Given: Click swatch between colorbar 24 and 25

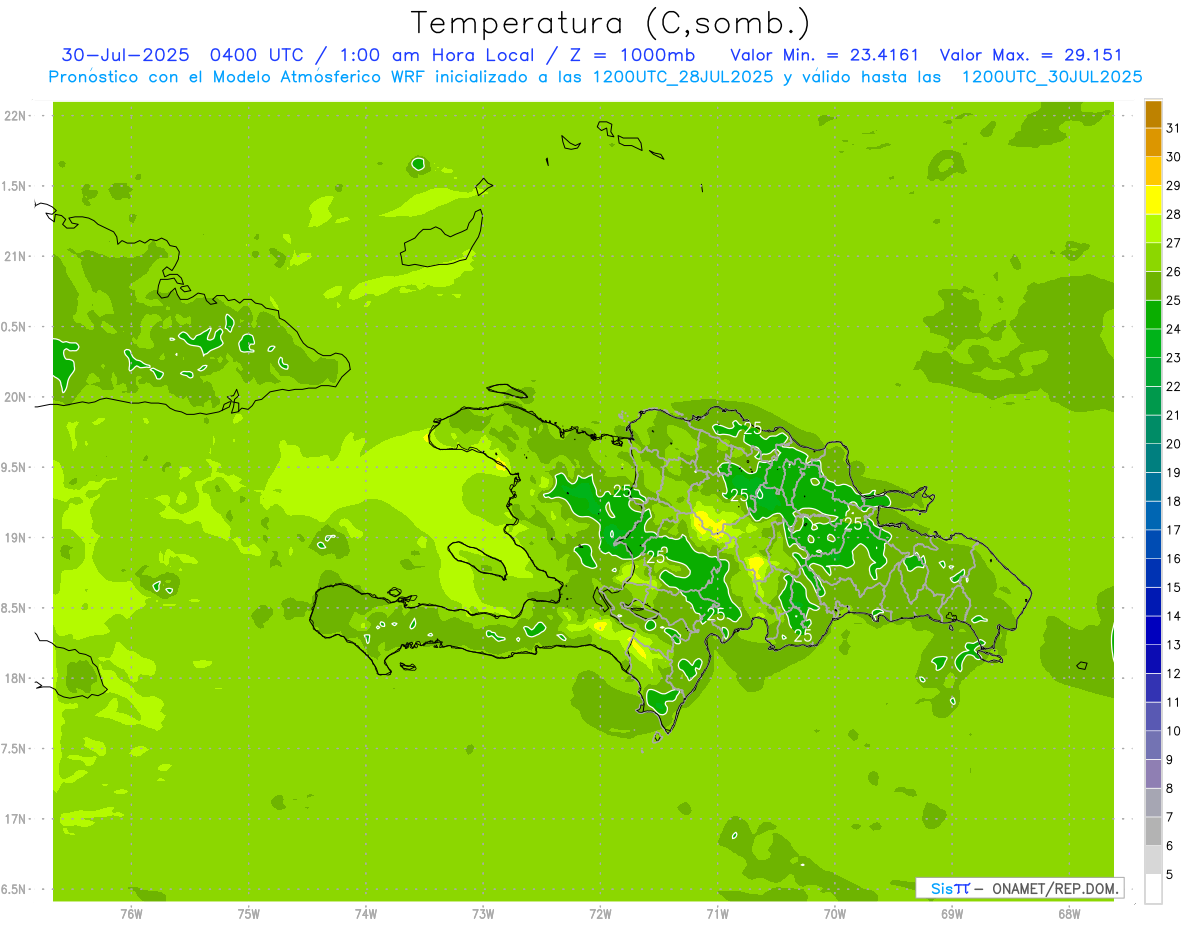Looking at the screenshot, I should [x=1153, y=314].
